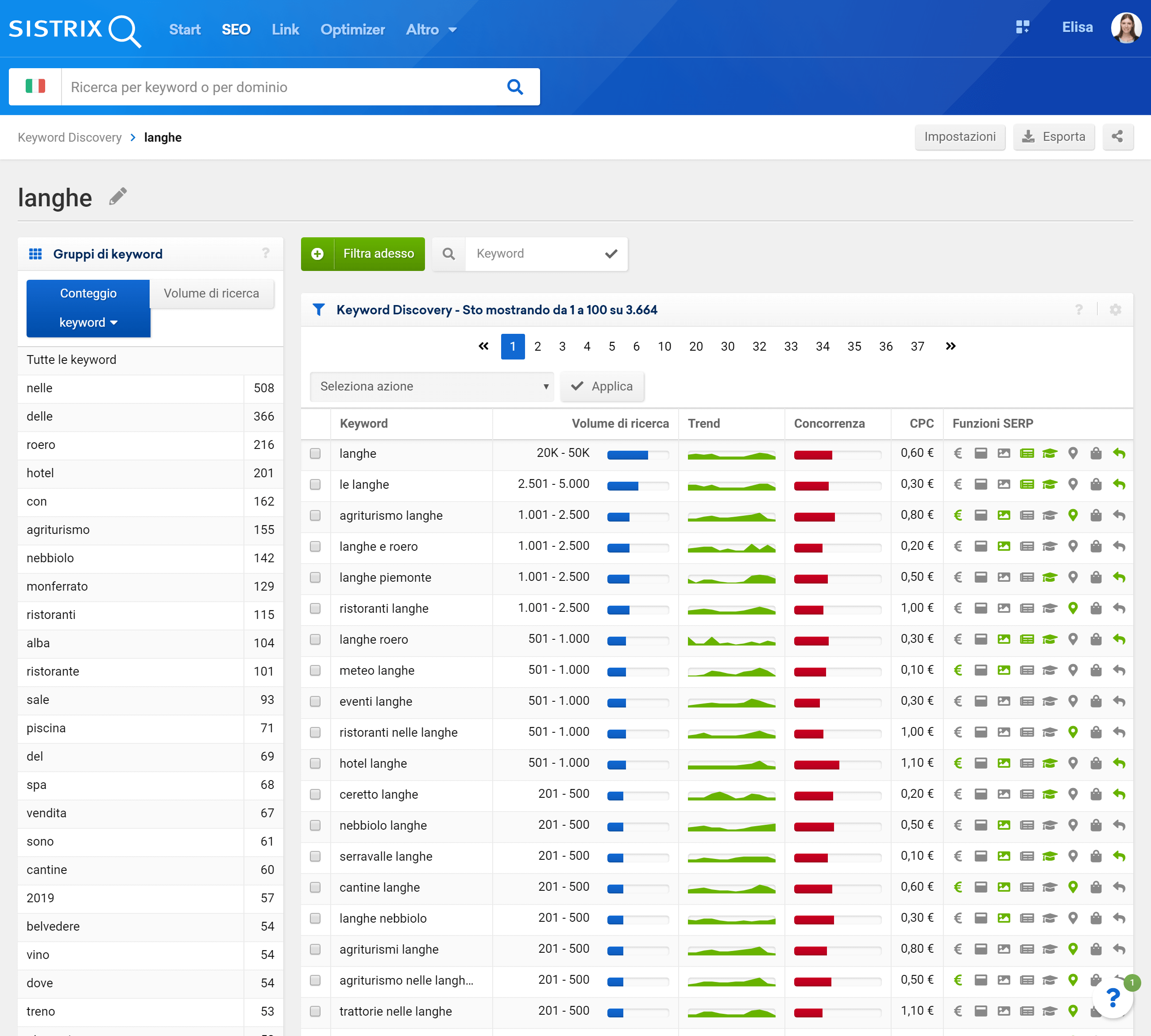Open the dashboard grid icon near Elisa
Image resolution: width=1151 pixels, height=1036 pixels.
point(1022,27)
